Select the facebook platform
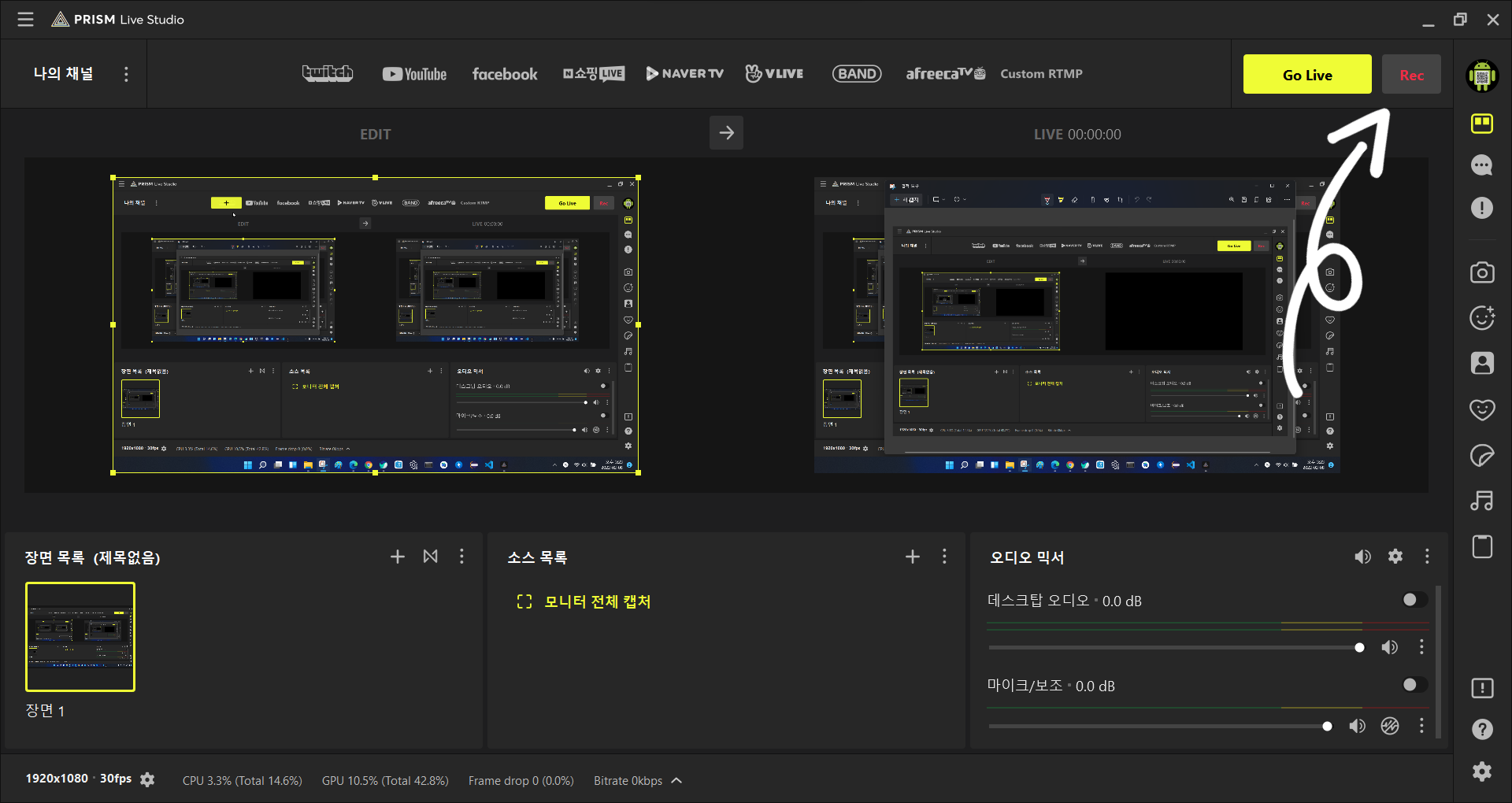The height and width of the screenshot is (803, 1512). (505, 74)
